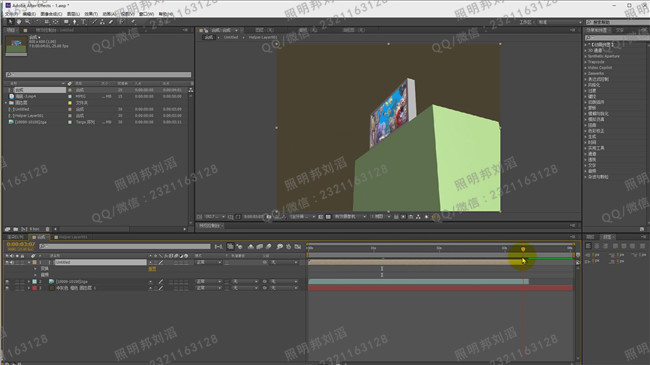Image resolution: width=650 pixels, height=365 pixels.
Task: Click Helper Layer001 breadcrumb in the viewer
Action: [263, 37]
